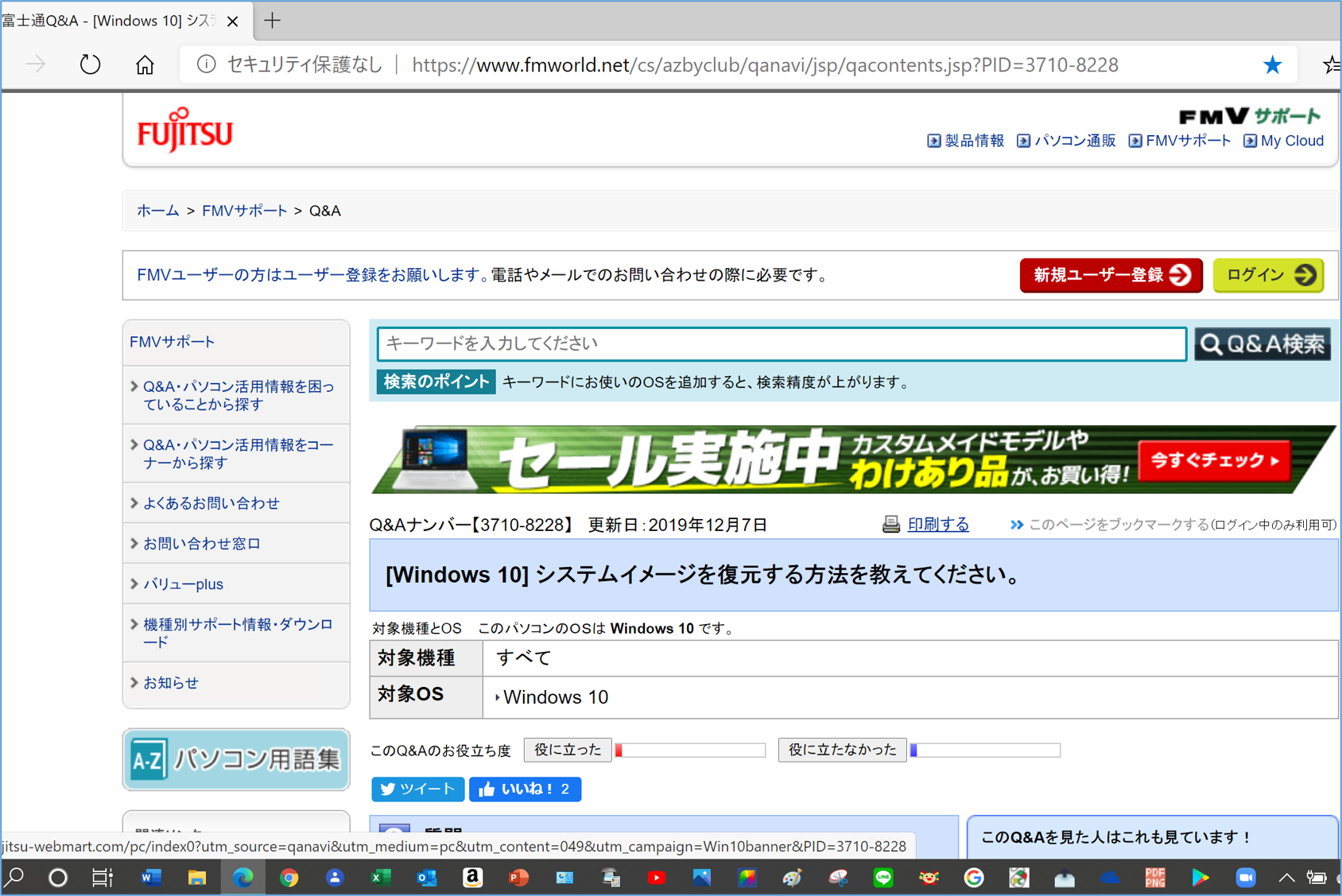Click Windows 10 in 対象OS row
Image resolution: width=1342 pixels, height=896 pixels.
[556, 697]
